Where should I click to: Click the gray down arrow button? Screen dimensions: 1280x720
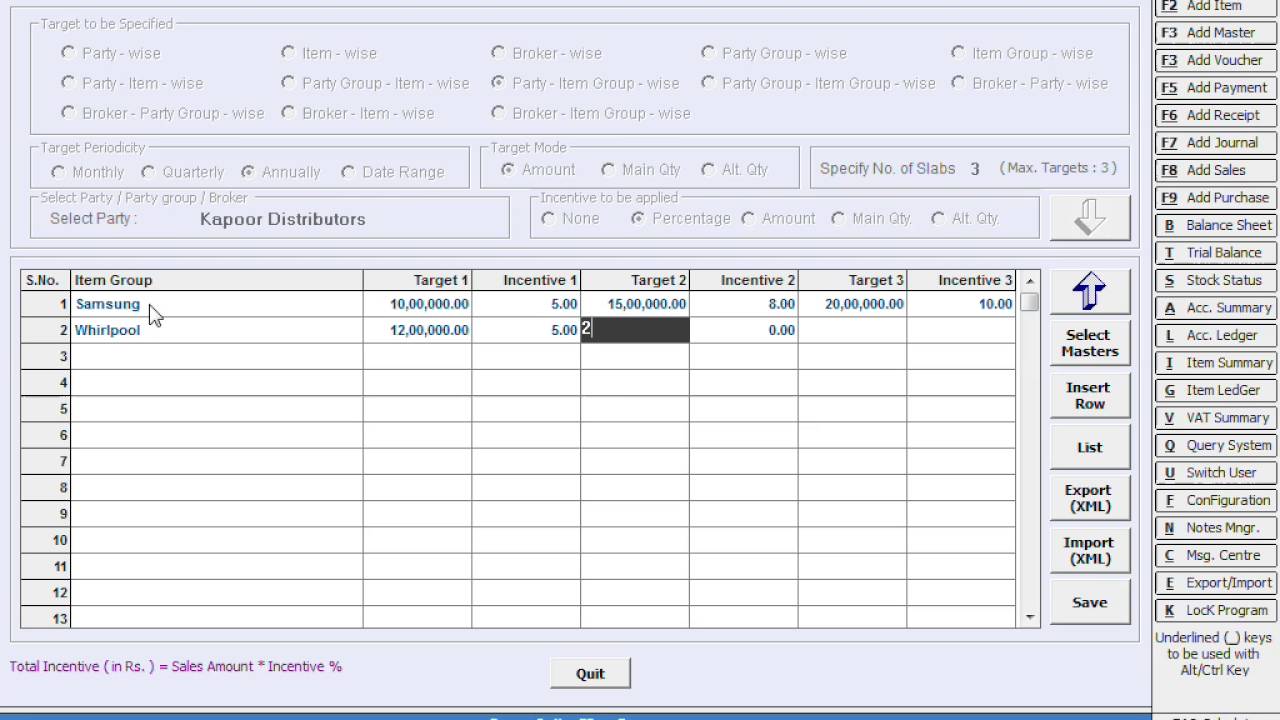pyautogui.click(x=1089, y=217)
